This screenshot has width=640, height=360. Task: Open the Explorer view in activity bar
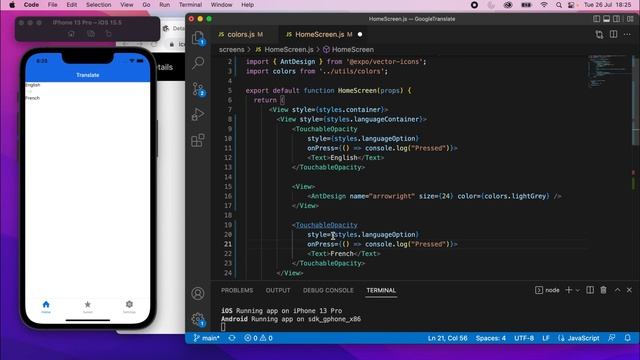tap(198, 38)
